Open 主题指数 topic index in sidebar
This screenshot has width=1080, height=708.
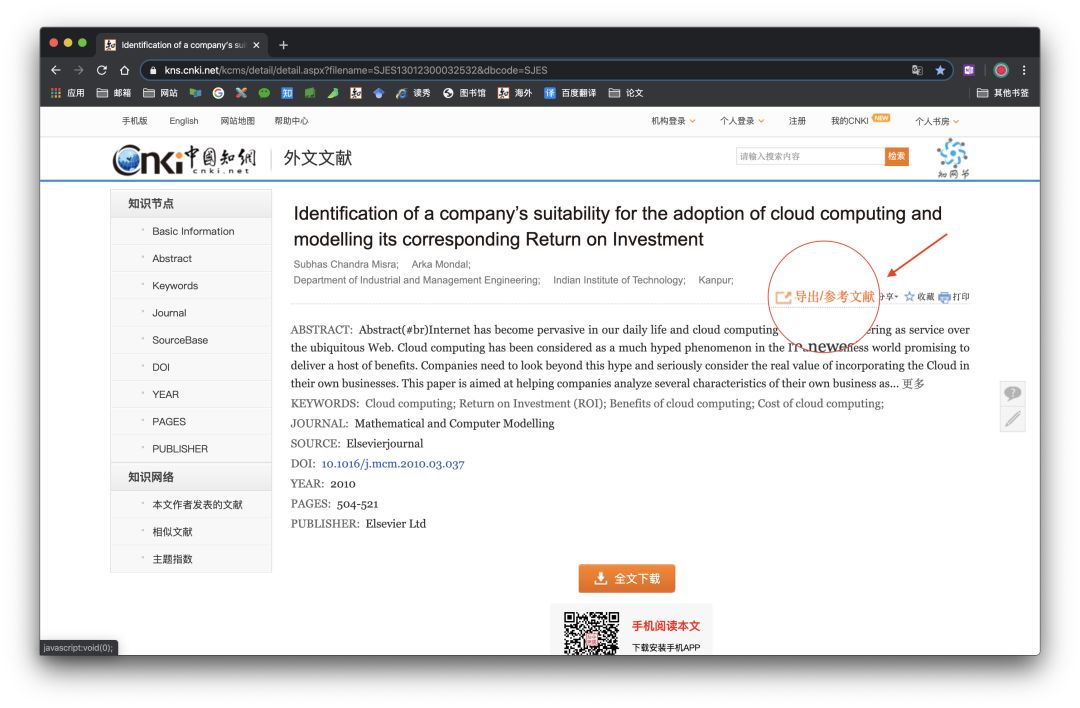pos(172,559)
